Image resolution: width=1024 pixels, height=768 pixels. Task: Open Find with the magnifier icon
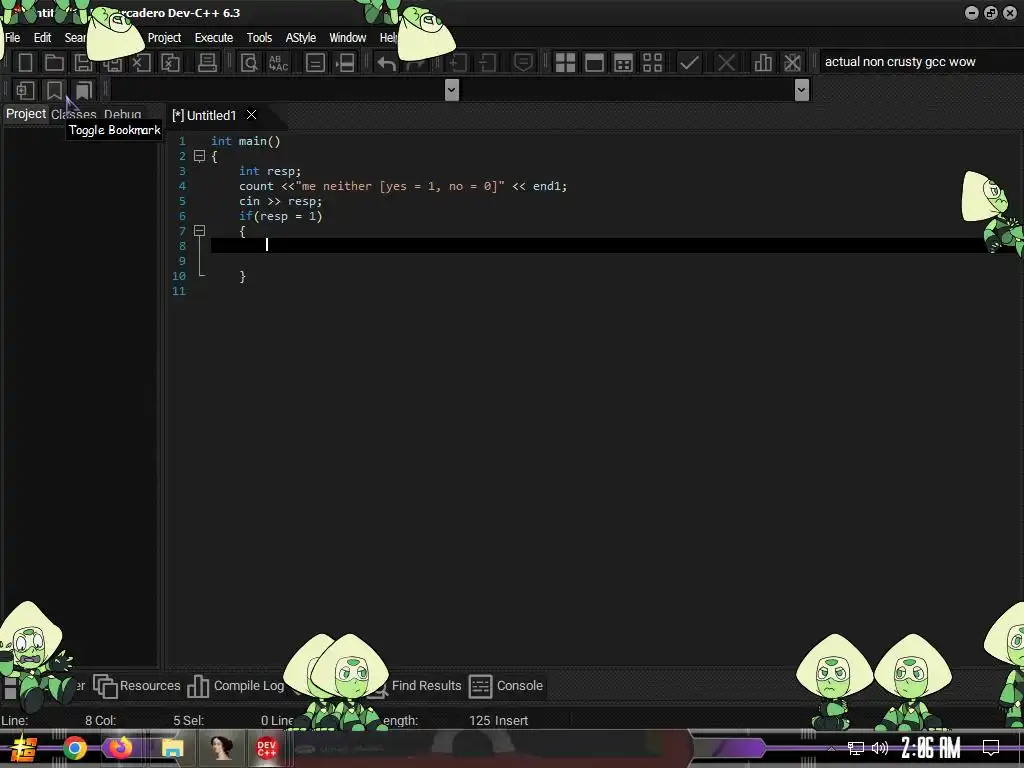pos(249,63)
